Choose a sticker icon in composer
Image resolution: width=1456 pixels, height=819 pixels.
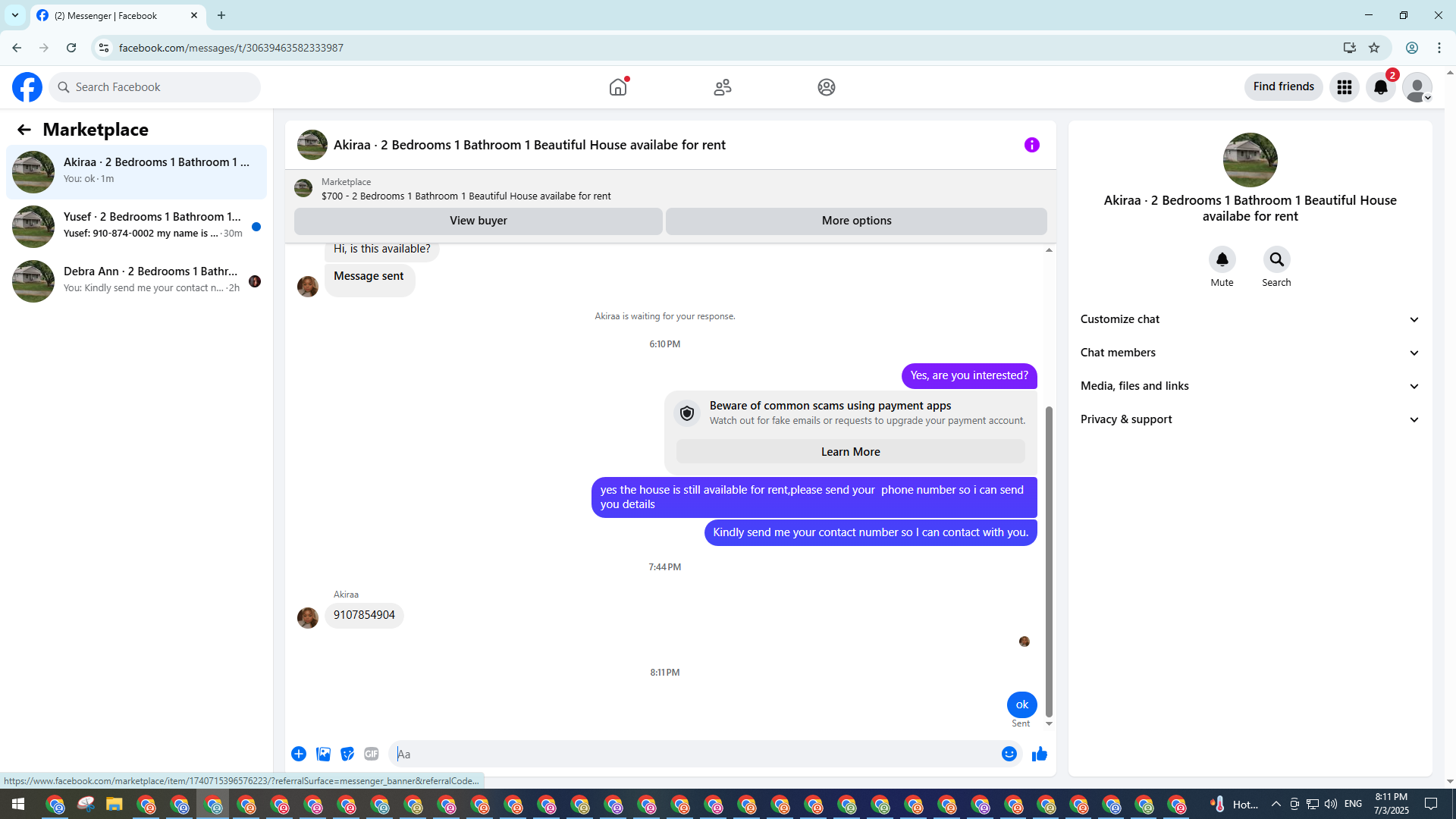click(x=347, y=754)
